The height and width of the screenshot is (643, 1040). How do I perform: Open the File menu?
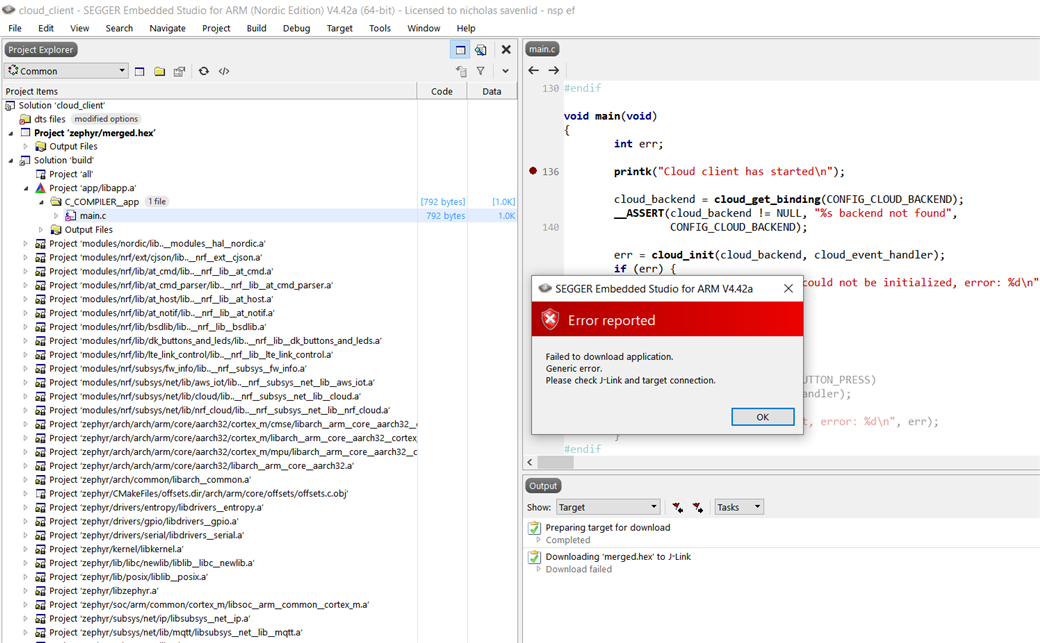15,28
